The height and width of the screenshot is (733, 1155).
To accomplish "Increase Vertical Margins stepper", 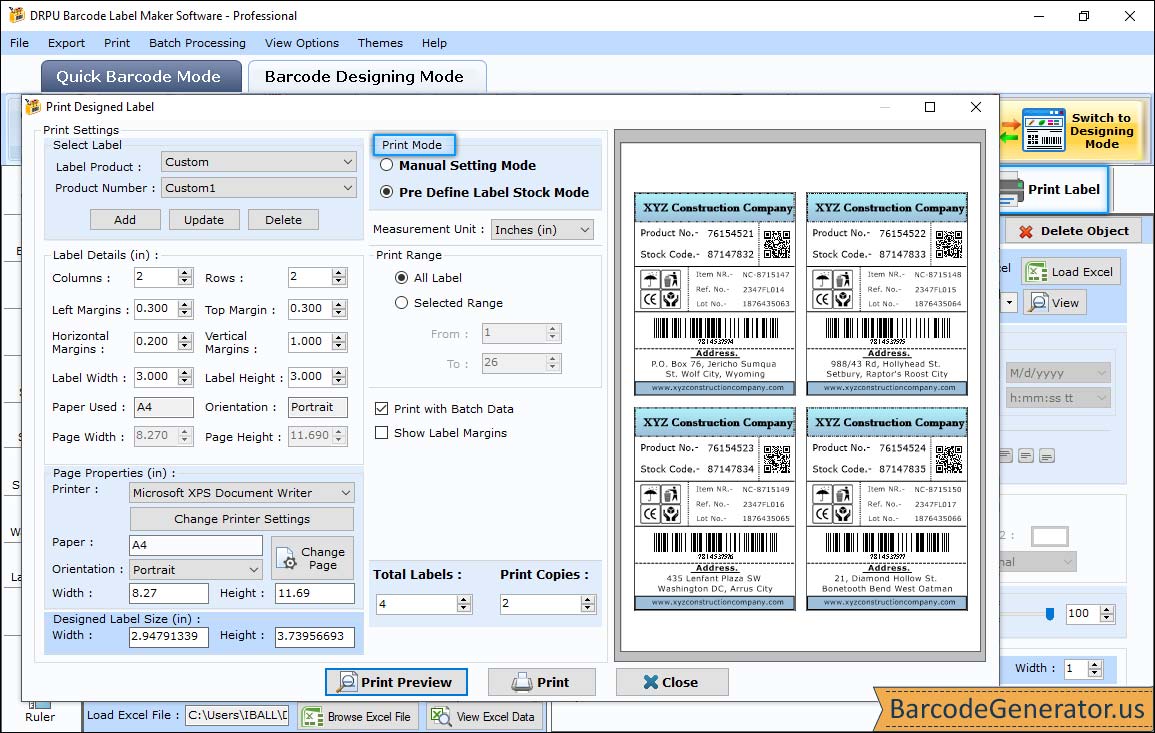I will click(x=339, y=337).
